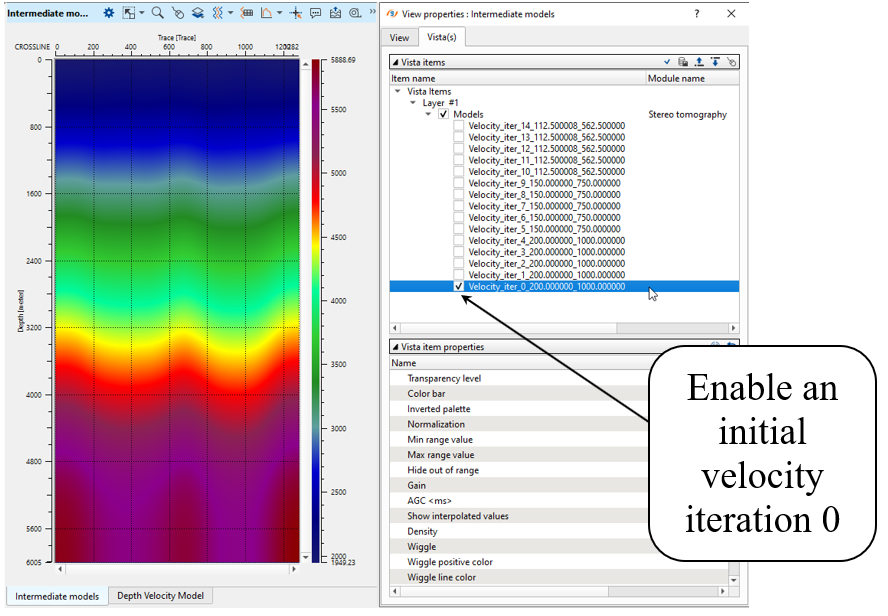This screenshot has height=616, width=888.
Task: Enable the Velocity_iter_14 model checkbox
Action: [x=458, y=126]
